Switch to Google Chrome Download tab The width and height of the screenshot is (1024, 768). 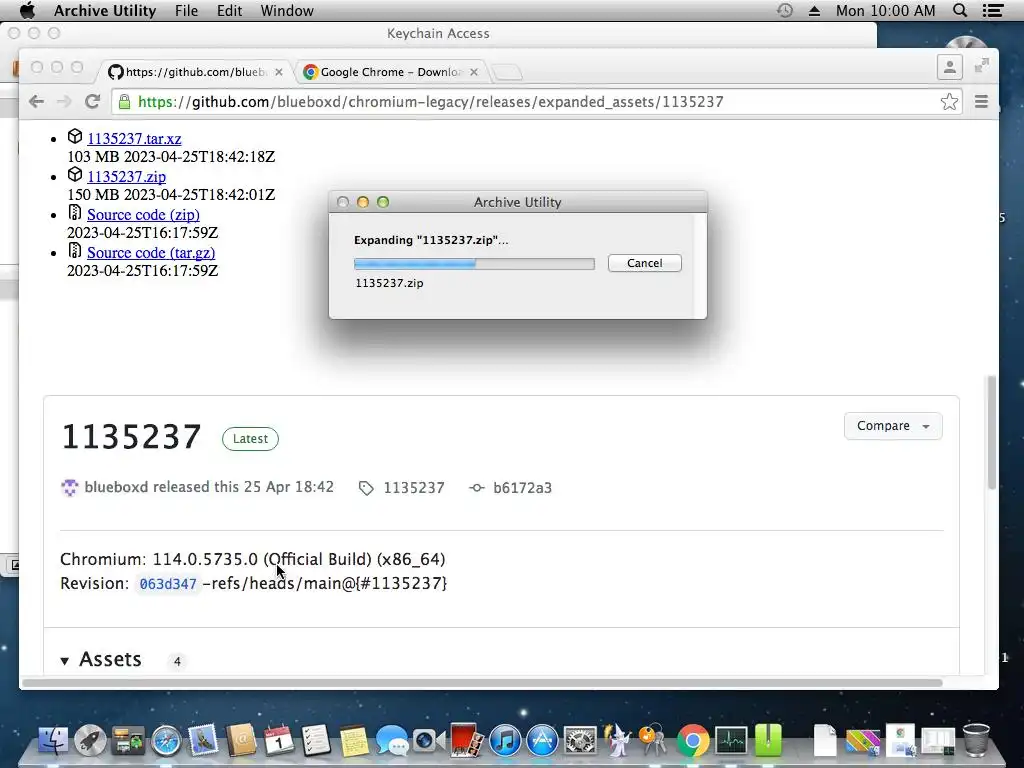pos(391,72)
